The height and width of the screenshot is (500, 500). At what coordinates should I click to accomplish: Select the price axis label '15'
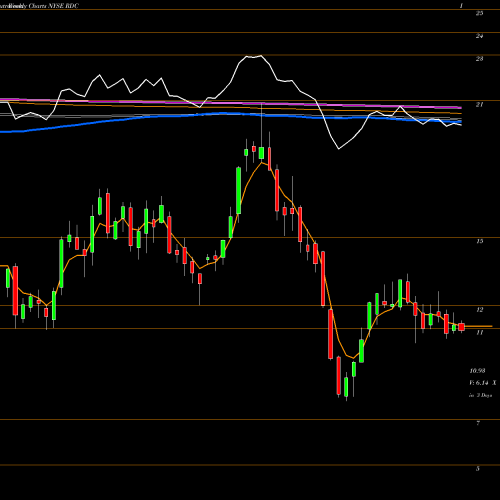[x=479, y=241]
